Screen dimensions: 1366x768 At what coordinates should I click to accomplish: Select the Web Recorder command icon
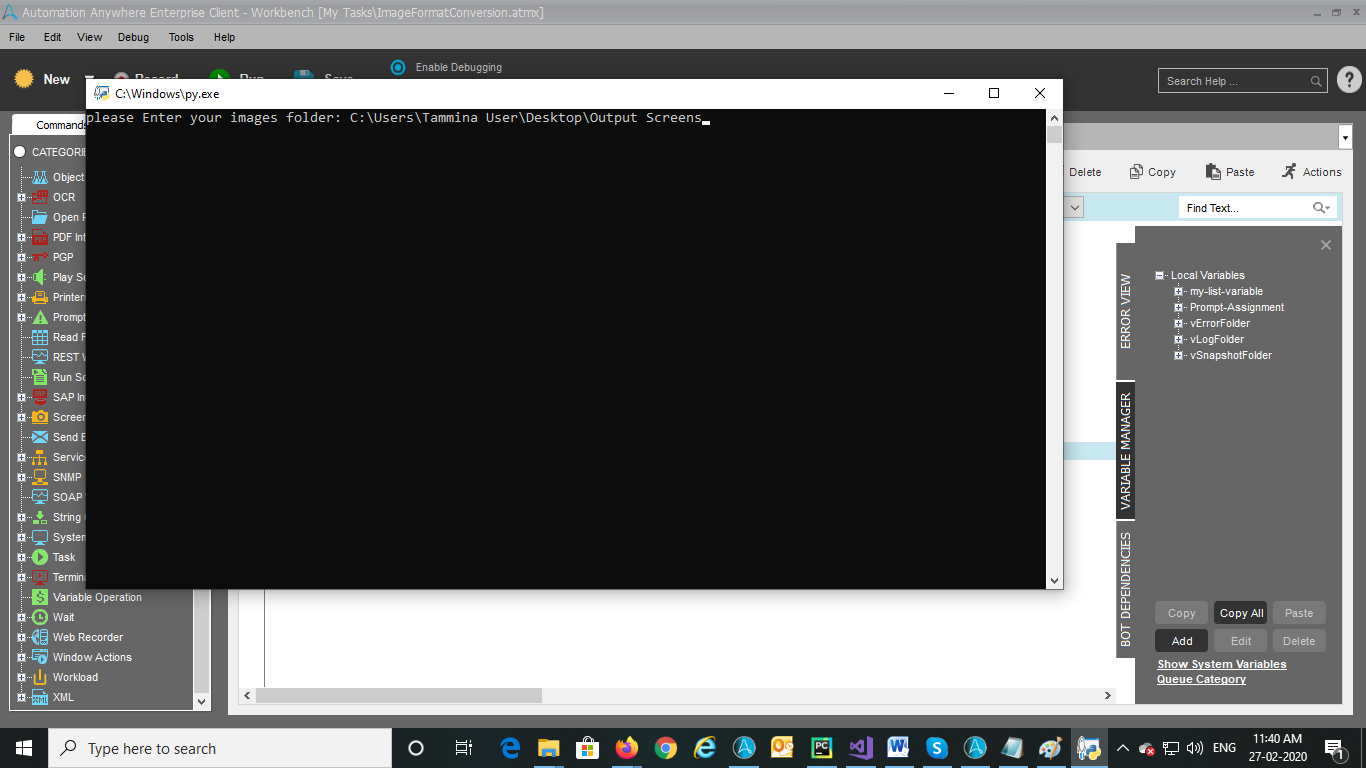[x=40, y=637]
